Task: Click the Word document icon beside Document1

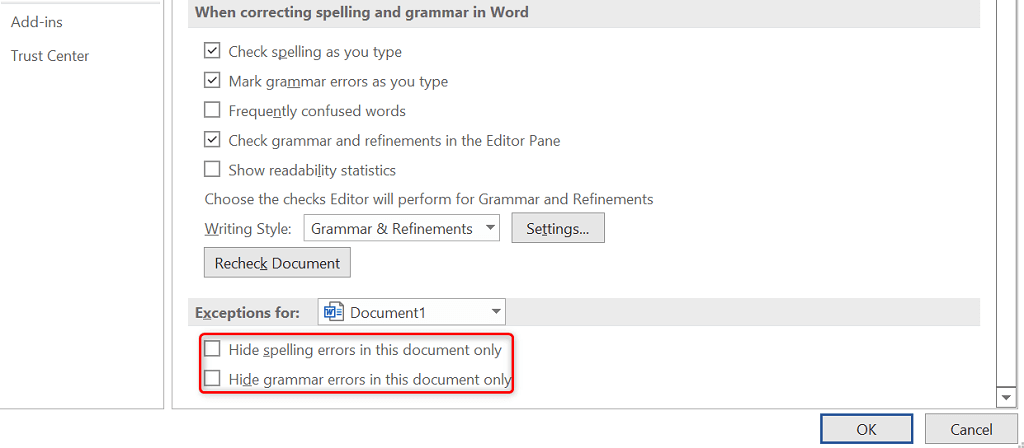Action: pyautogui.click(x=334, y=312)
